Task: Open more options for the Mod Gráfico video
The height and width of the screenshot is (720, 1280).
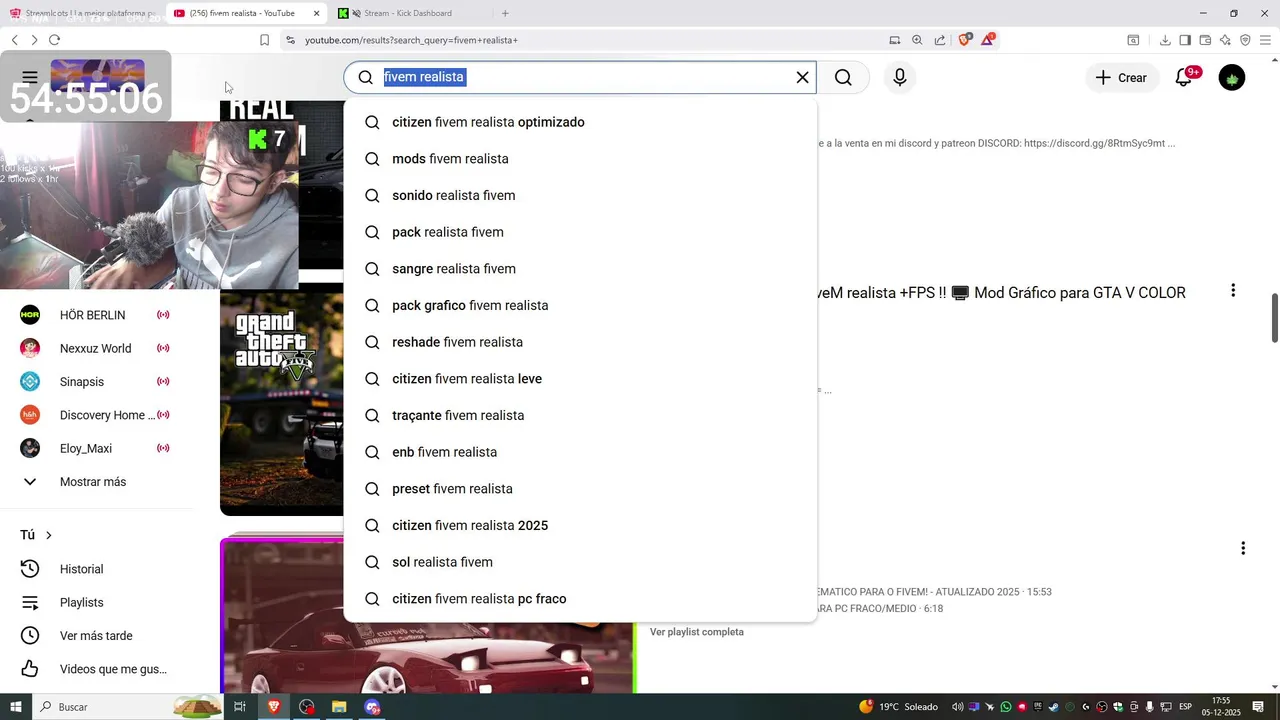Action: pyautogui.click(x=1233, y=290)
